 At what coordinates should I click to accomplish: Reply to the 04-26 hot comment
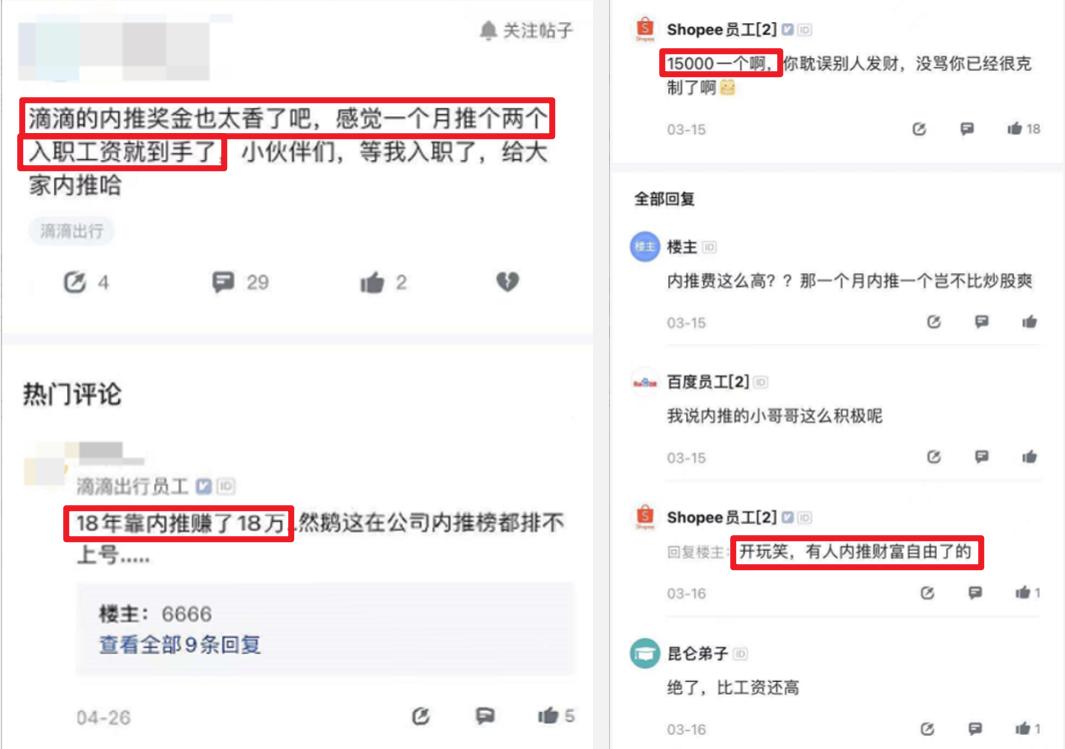pyautogui.click(x=485, y=715)
